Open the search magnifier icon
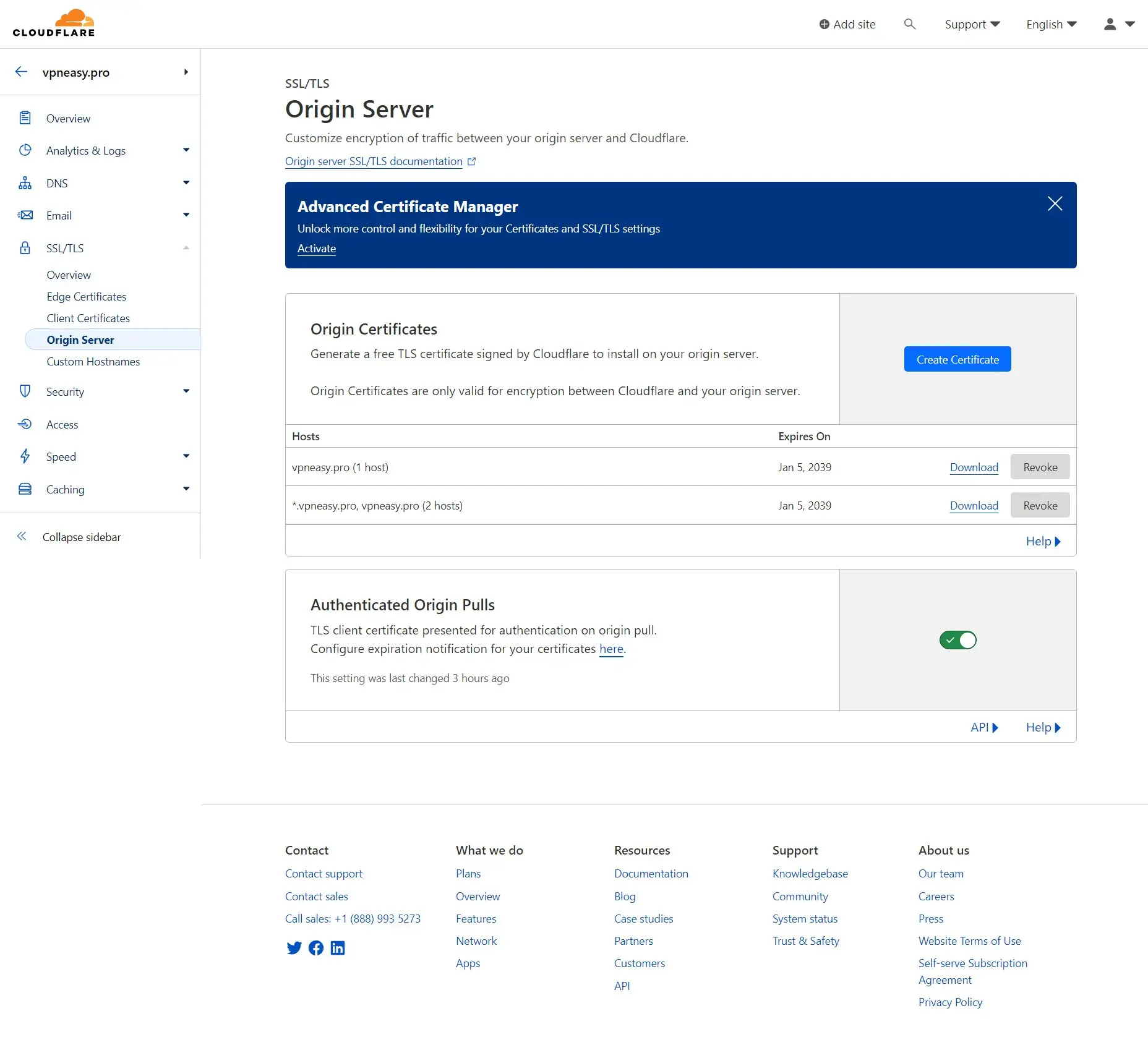 (909, 24)
